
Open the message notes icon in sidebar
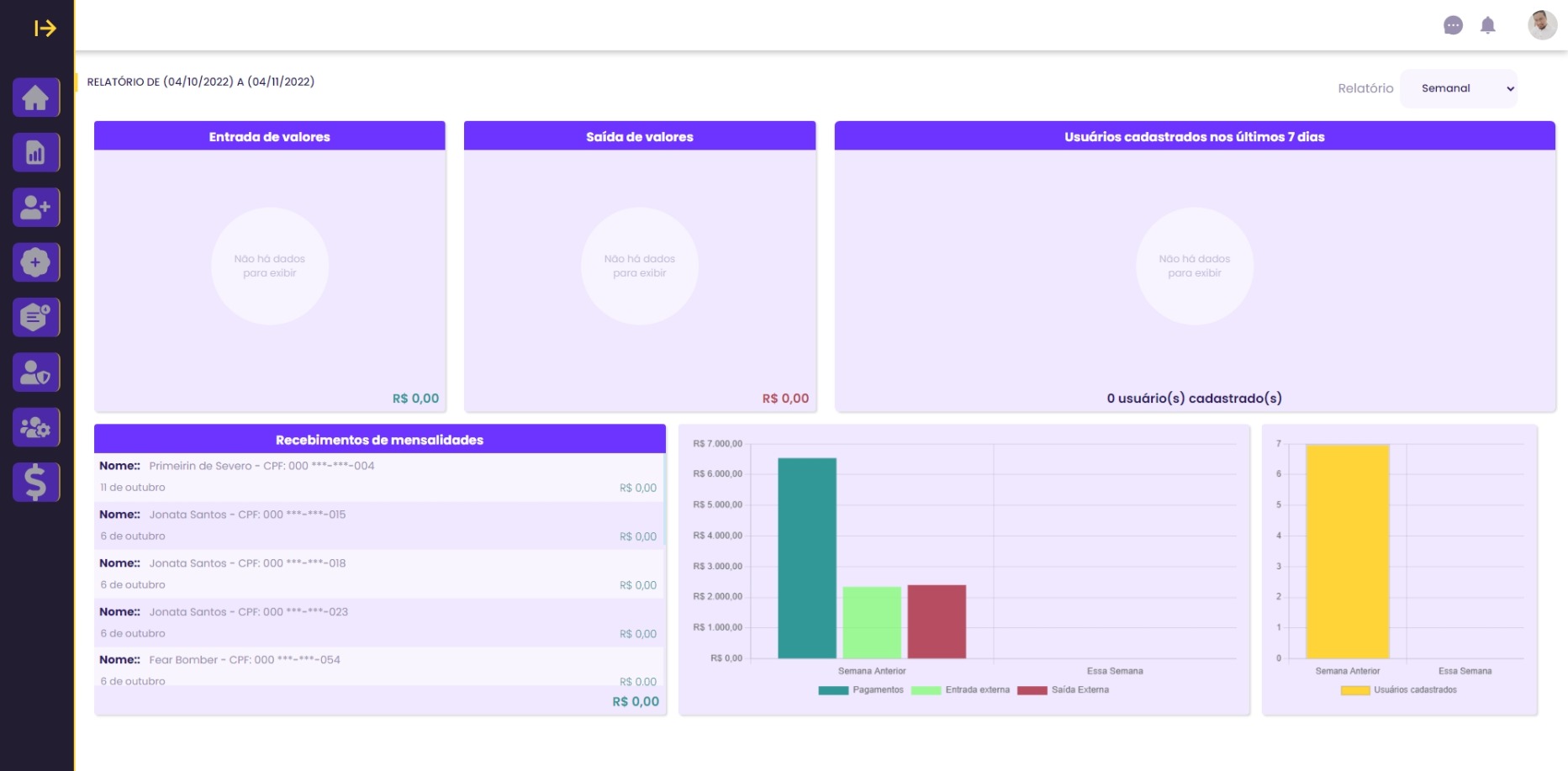[x=36, y=317]
